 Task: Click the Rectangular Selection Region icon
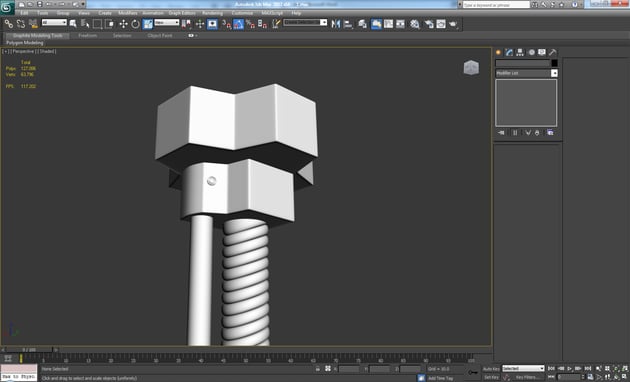(97, 24)
